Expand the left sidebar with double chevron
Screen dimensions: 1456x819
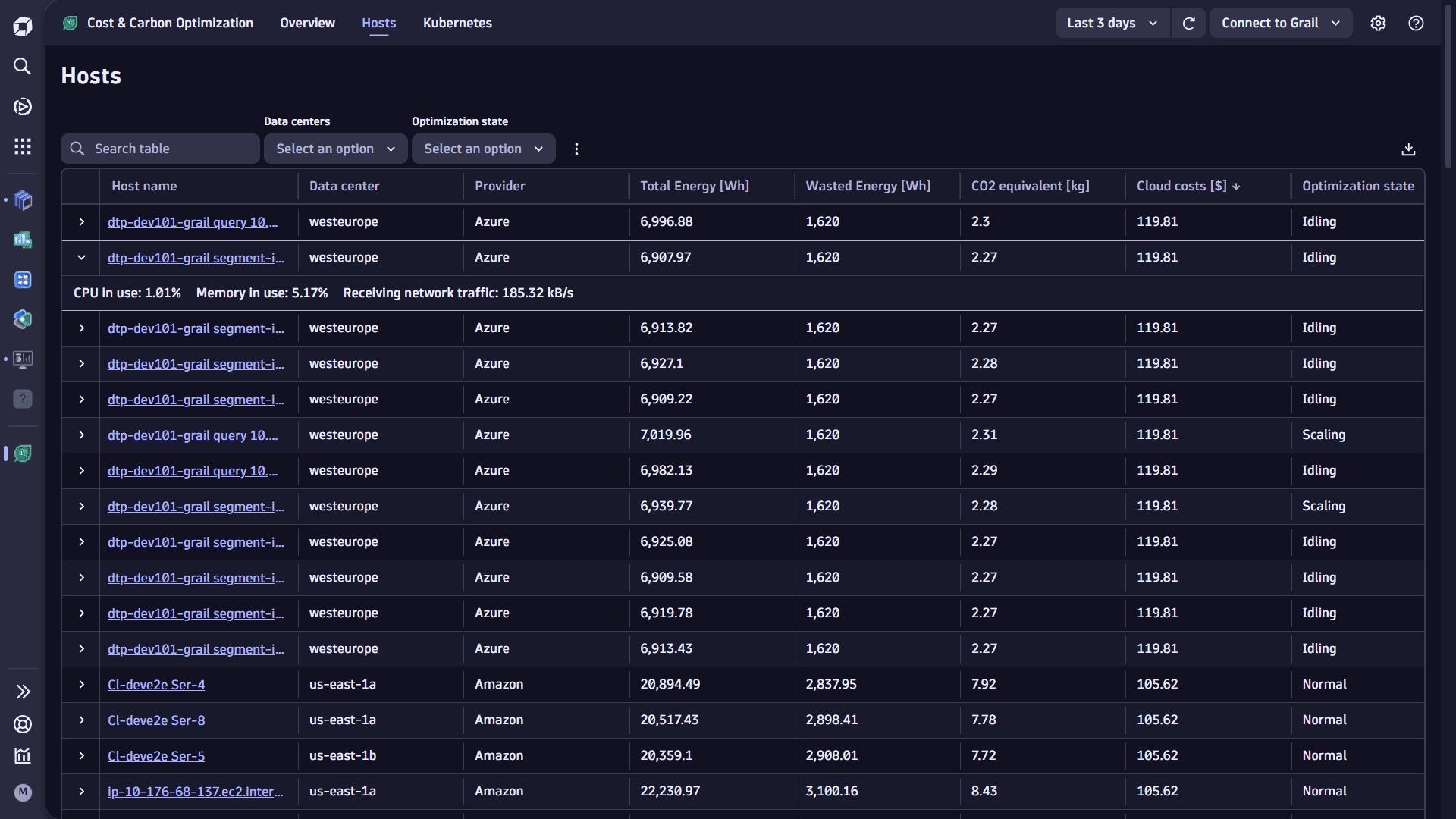coord(23,692)
